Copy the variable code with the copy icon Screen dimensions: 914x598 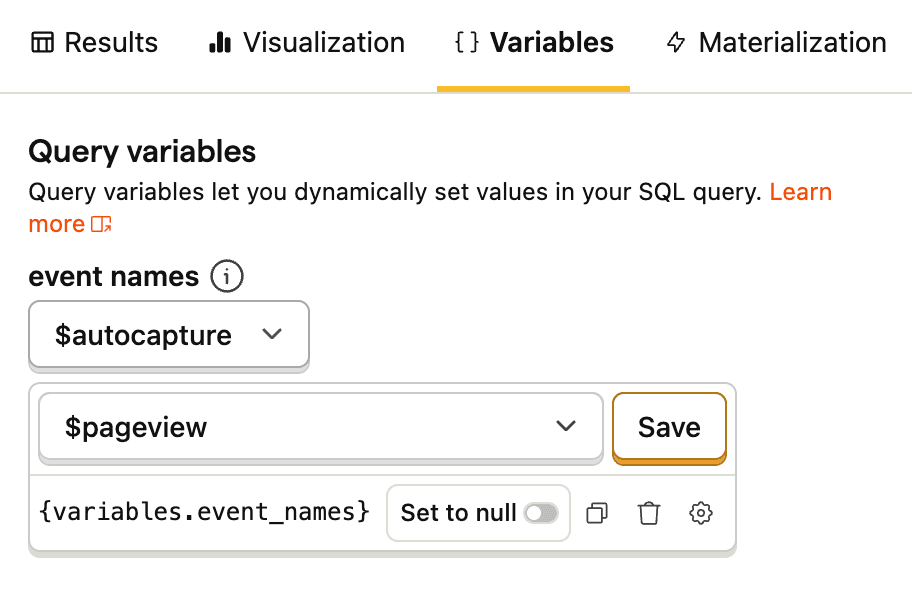(x=597, y=513)
